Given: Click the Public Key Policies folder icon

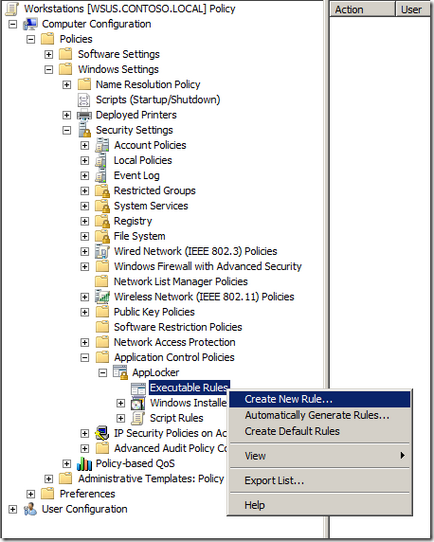Looking at the screenshot, I should [x=102, y=312].
